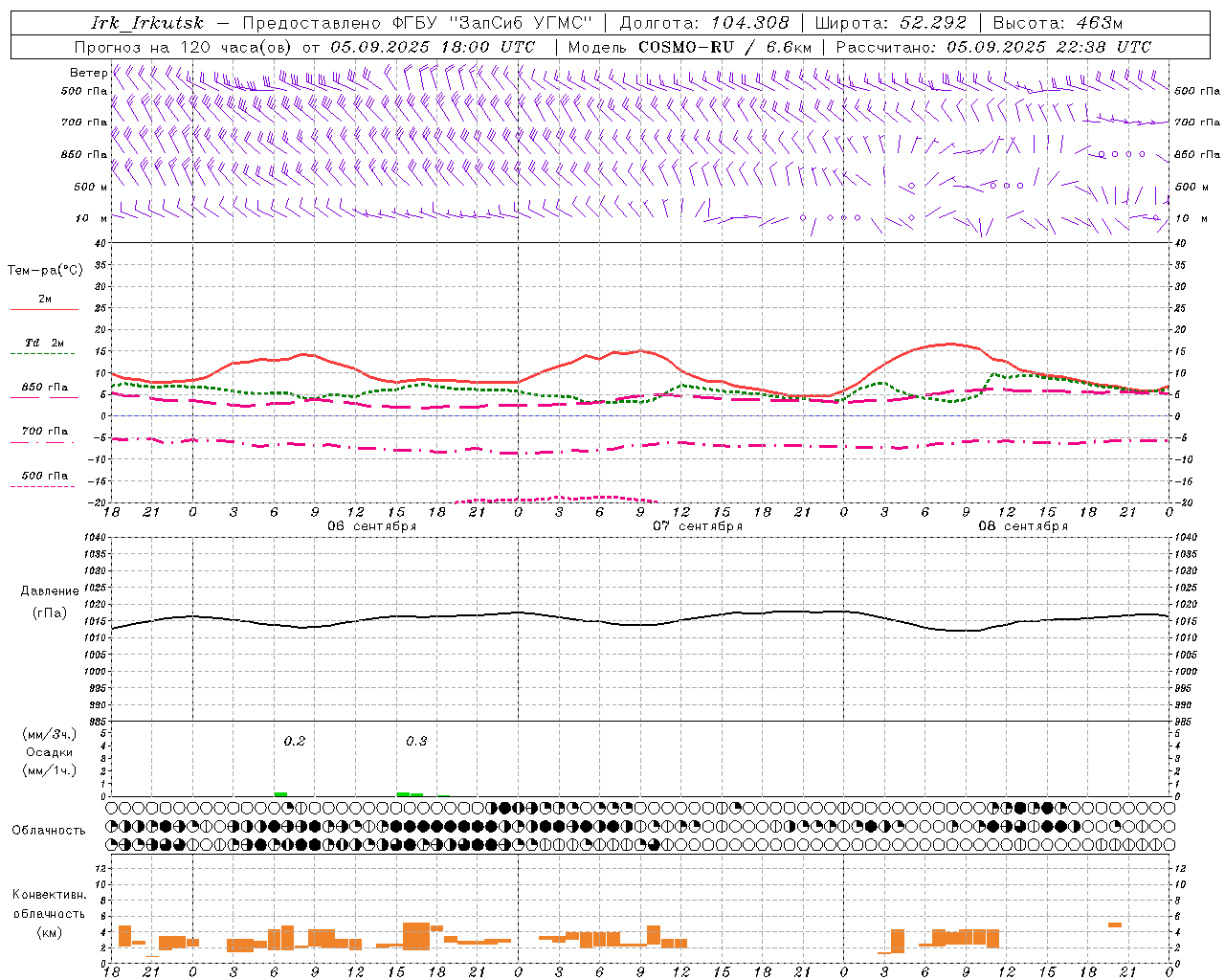Select the Прогноз на 120 часа(ов) header text
Screen dimensions: 1225x980
185,47
